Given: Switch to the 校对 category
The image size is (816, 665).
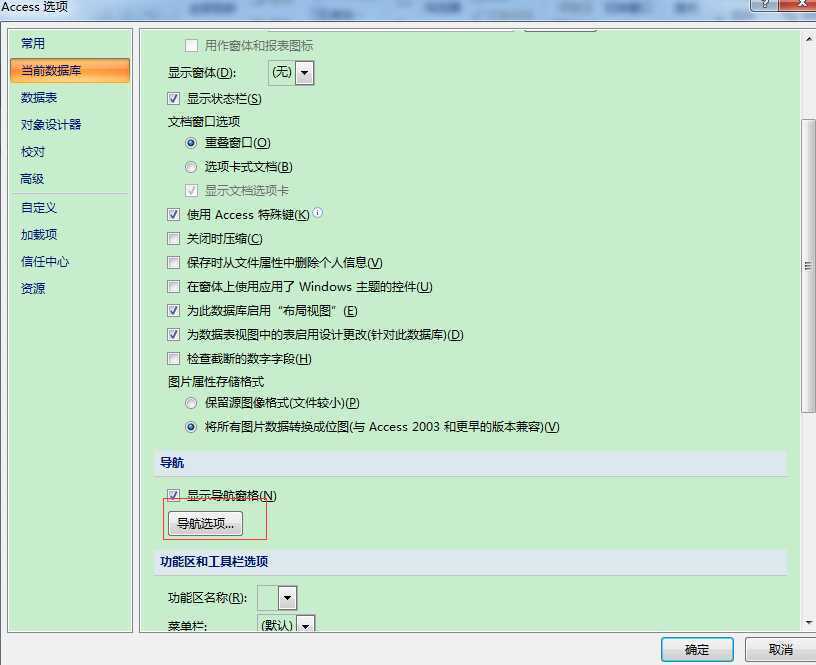Looking at the screenshot, I should [x=33, y=151].
